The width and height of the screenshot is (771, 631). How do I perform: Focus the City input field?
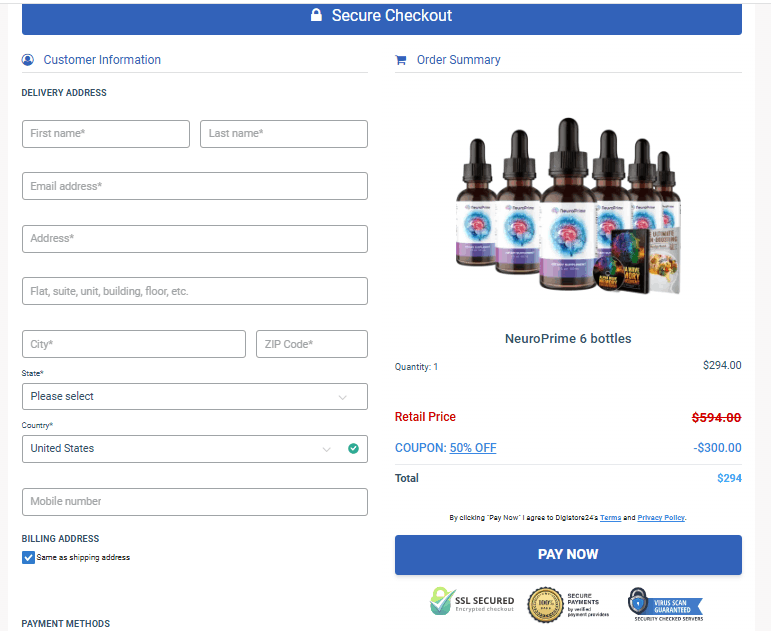[x=134, y=344]
